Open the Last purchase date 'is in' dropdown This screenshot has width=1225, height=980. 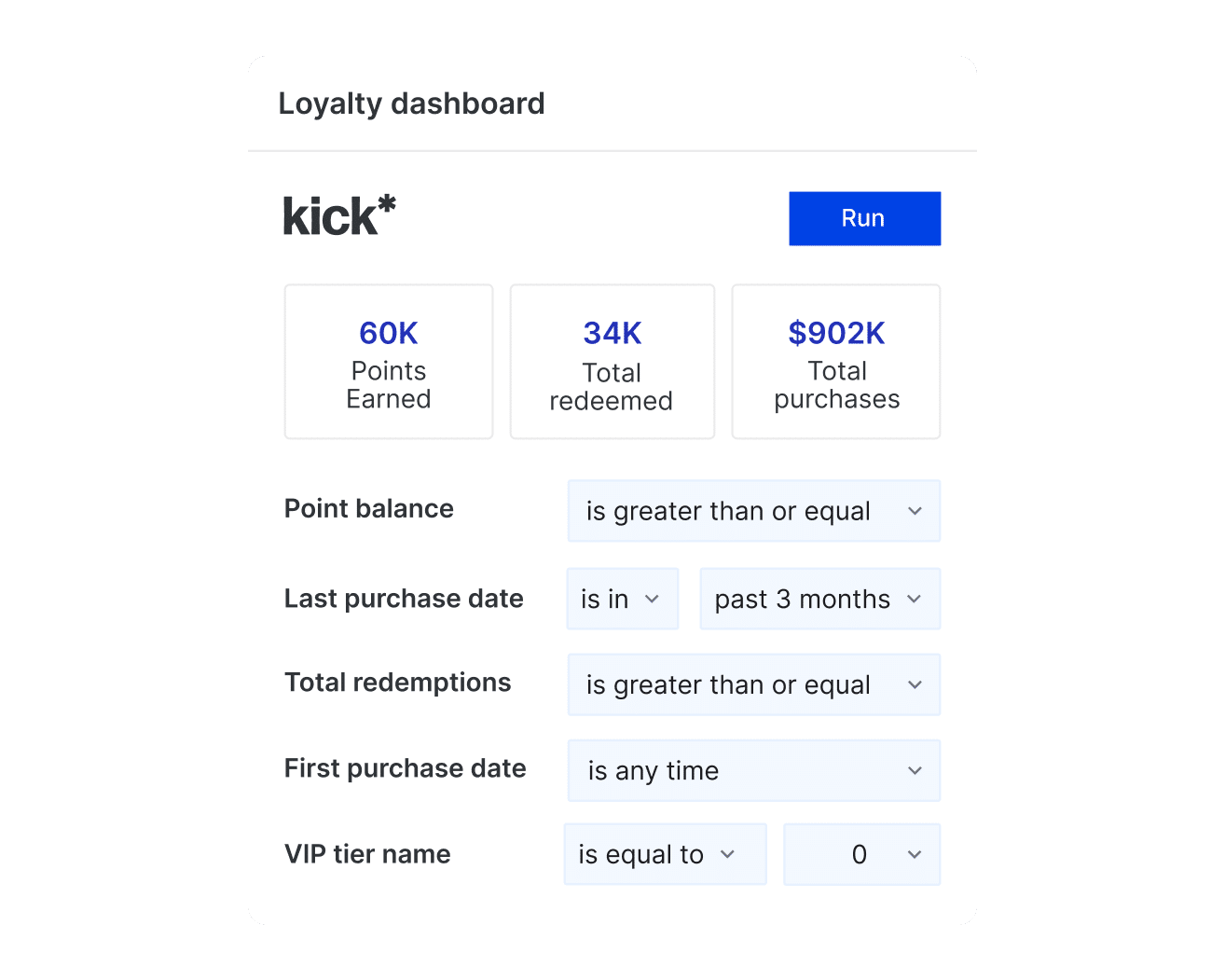(622, 599)
